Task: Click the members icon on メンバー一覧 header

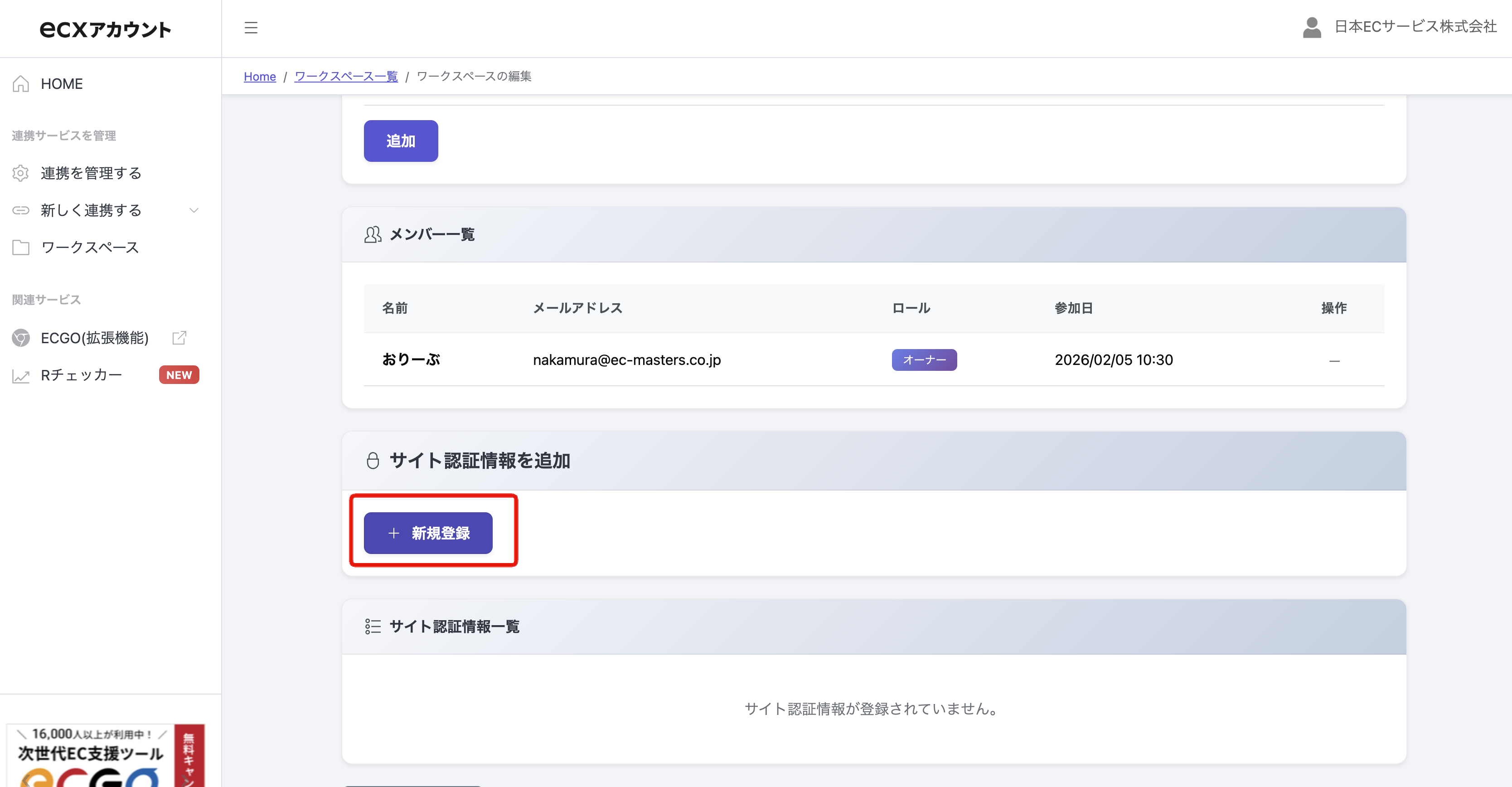Action: pos(373,234)
